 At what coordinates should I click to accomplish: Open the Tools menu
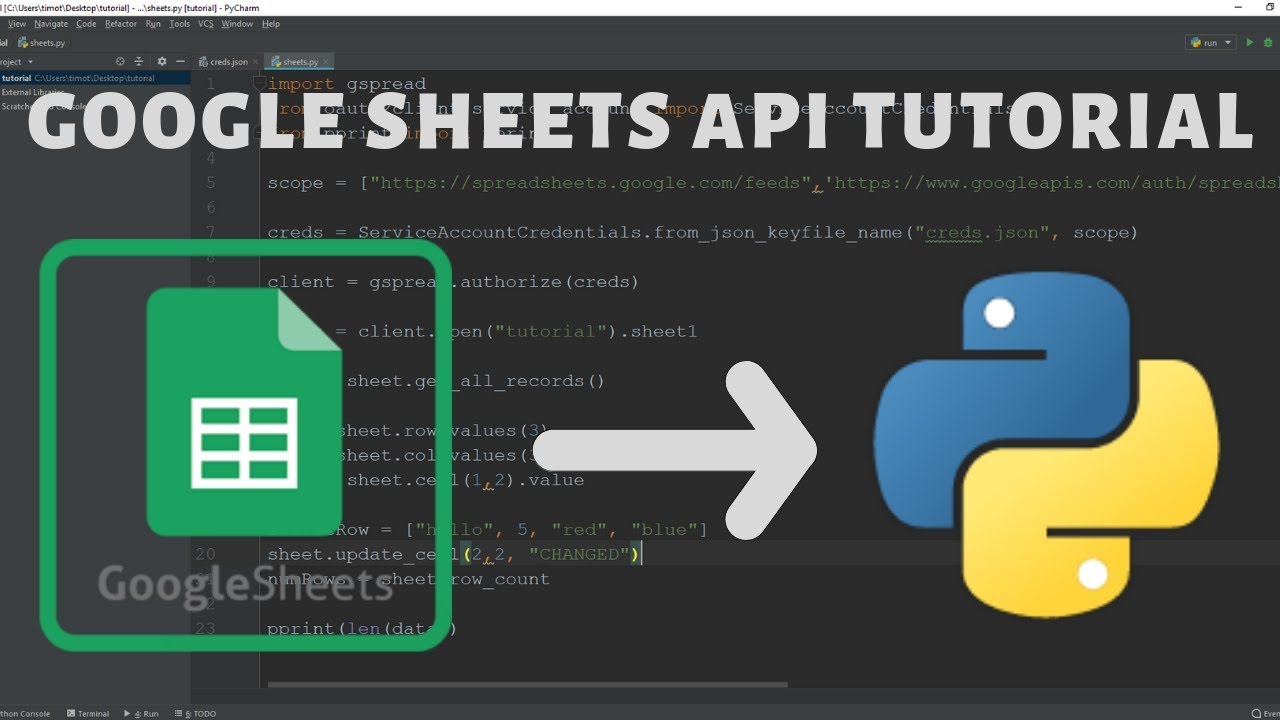click(x=179, y=23)
